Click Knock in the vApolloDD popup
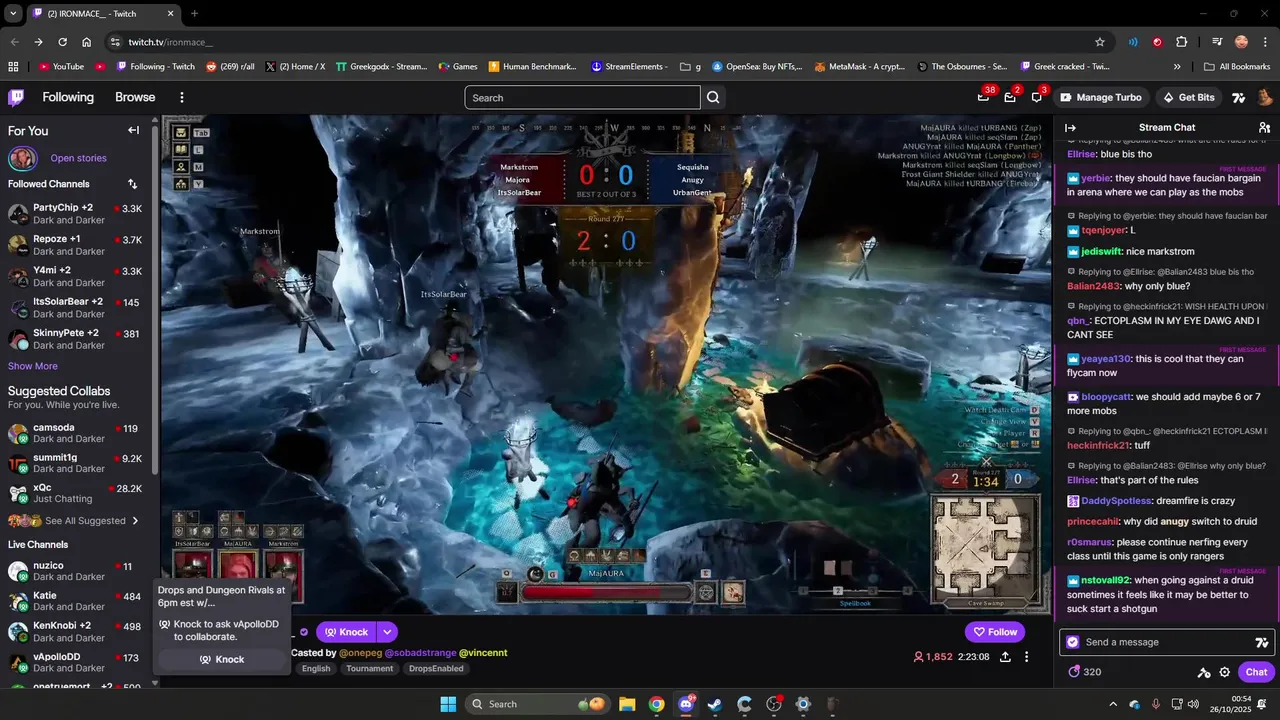1280x720 pixels. point(221,659)
